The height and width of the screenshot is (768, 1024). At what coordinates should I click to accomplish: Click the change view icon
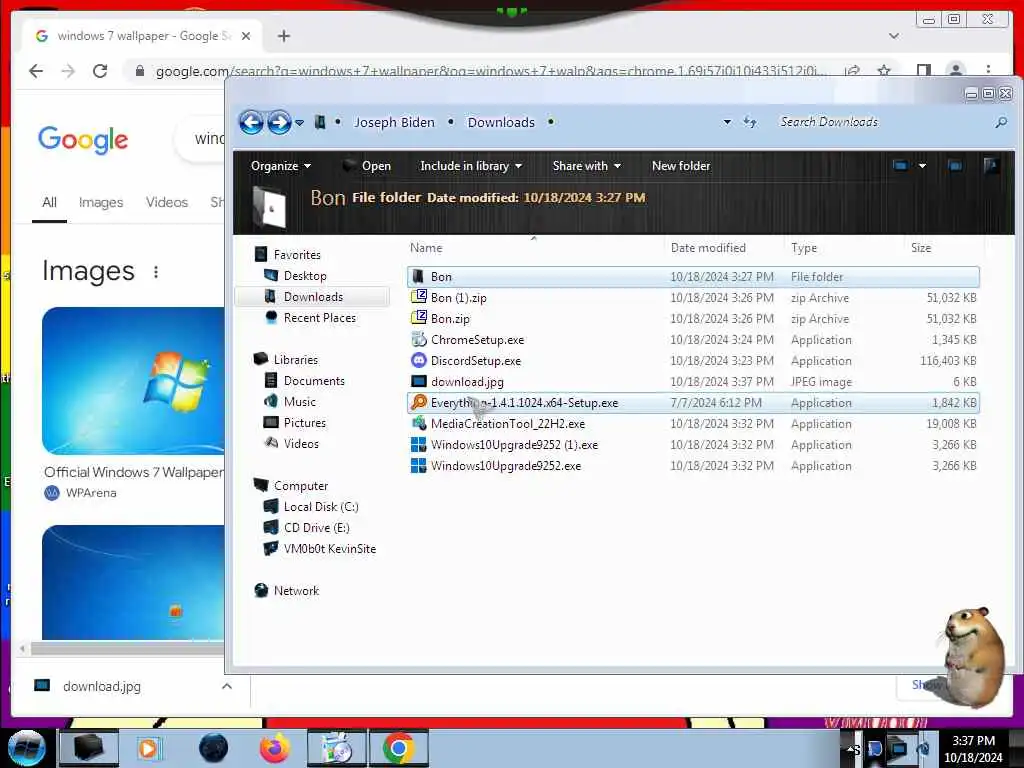pyautogui.click(x=900, y=166)
